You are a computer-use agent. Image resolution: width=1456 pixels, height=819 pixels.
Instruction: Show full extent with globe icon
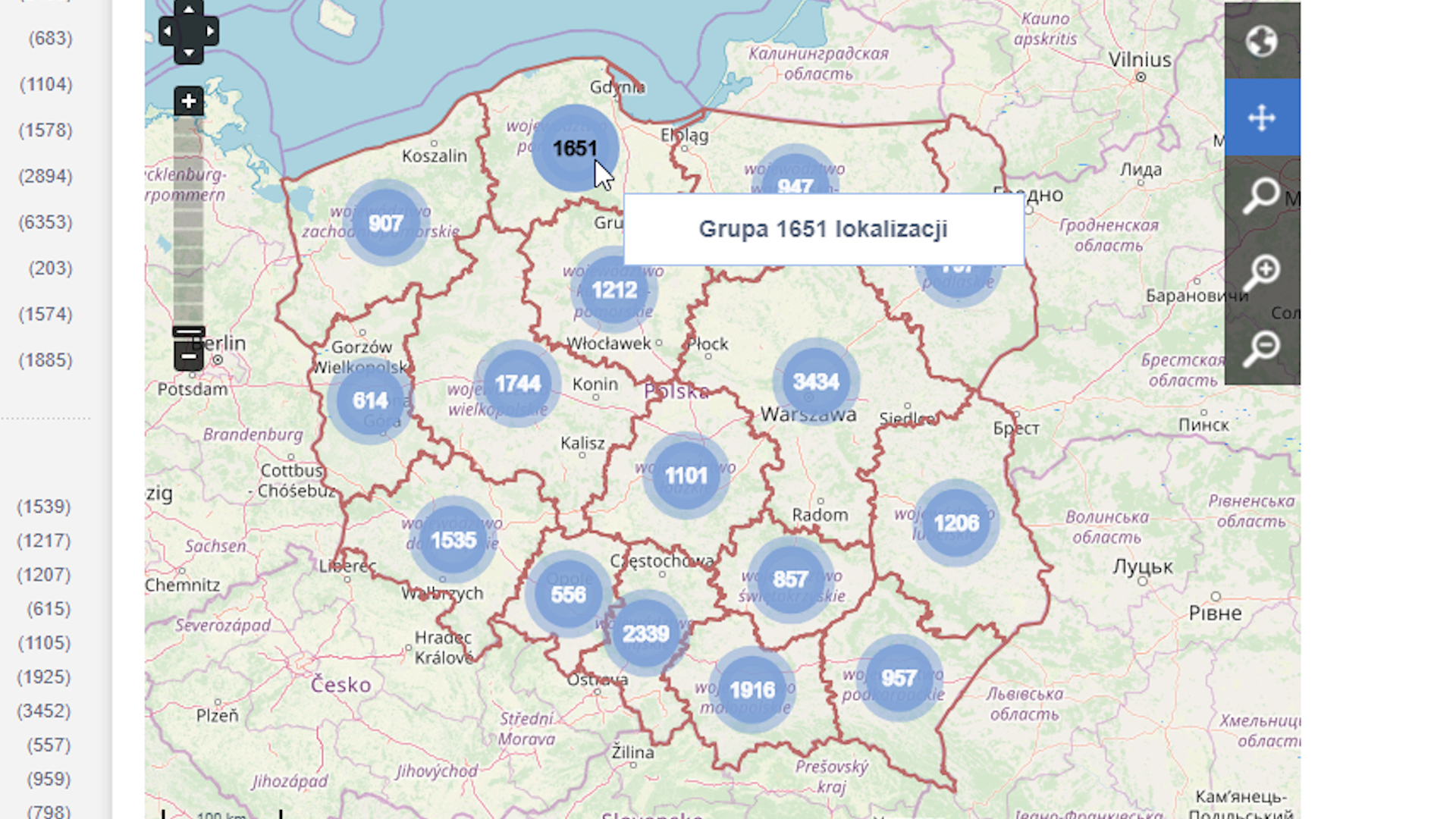(1262, 41)
